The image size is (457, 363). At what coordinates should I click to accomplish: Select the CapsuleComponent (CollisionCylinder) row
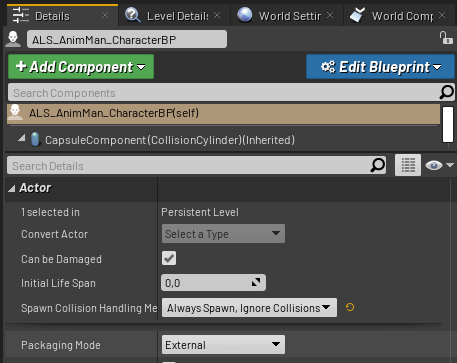(x=223, y=140)
